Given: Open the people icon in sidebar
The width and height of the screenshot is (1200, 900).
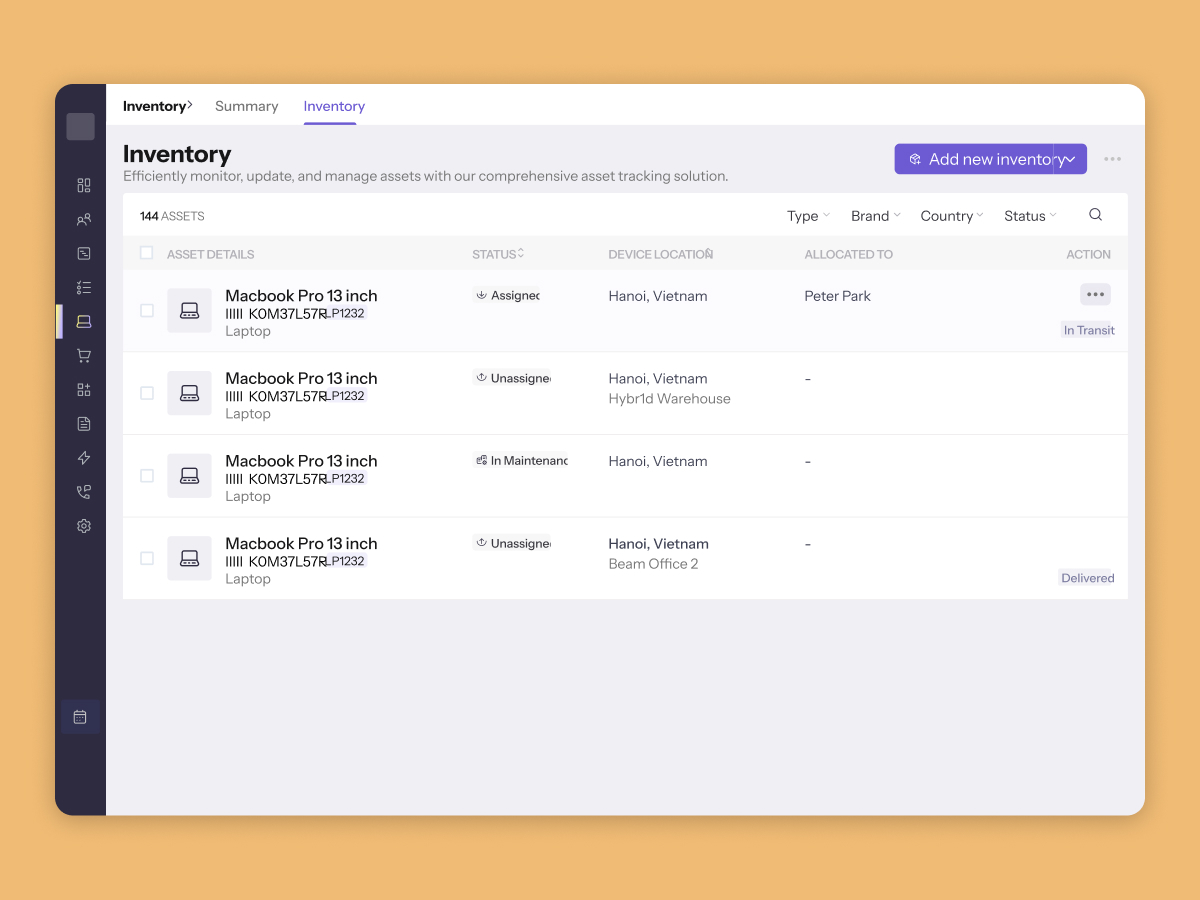Looking at the screenshot, I should pyautogui.click(x=84, y=219).
